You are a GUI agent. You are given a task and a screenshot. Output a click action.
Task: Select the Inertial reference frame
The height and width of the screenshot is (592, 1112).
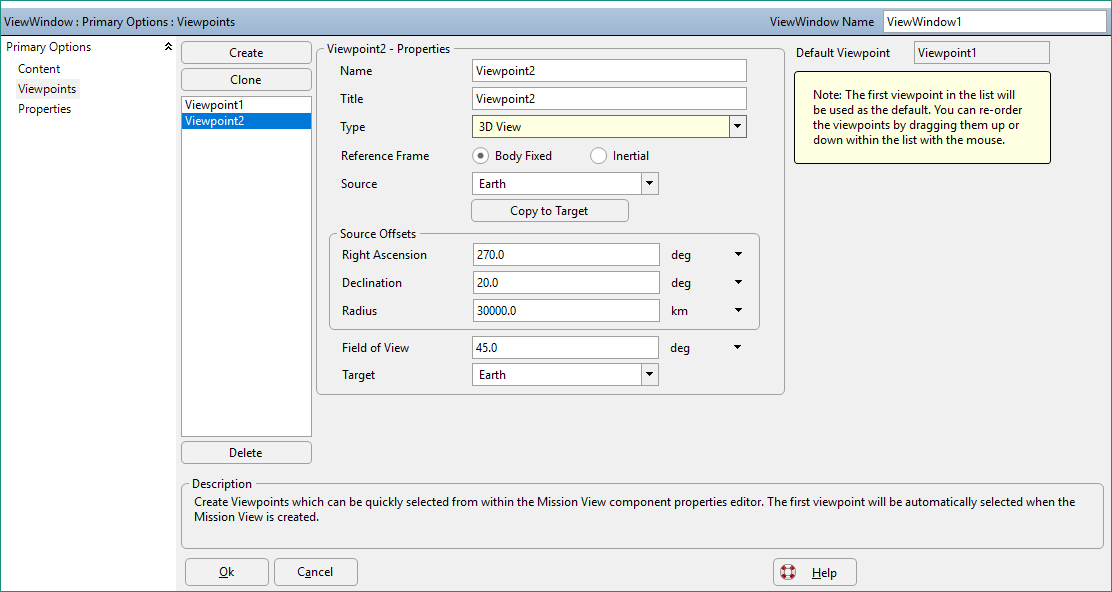[597, 155]
